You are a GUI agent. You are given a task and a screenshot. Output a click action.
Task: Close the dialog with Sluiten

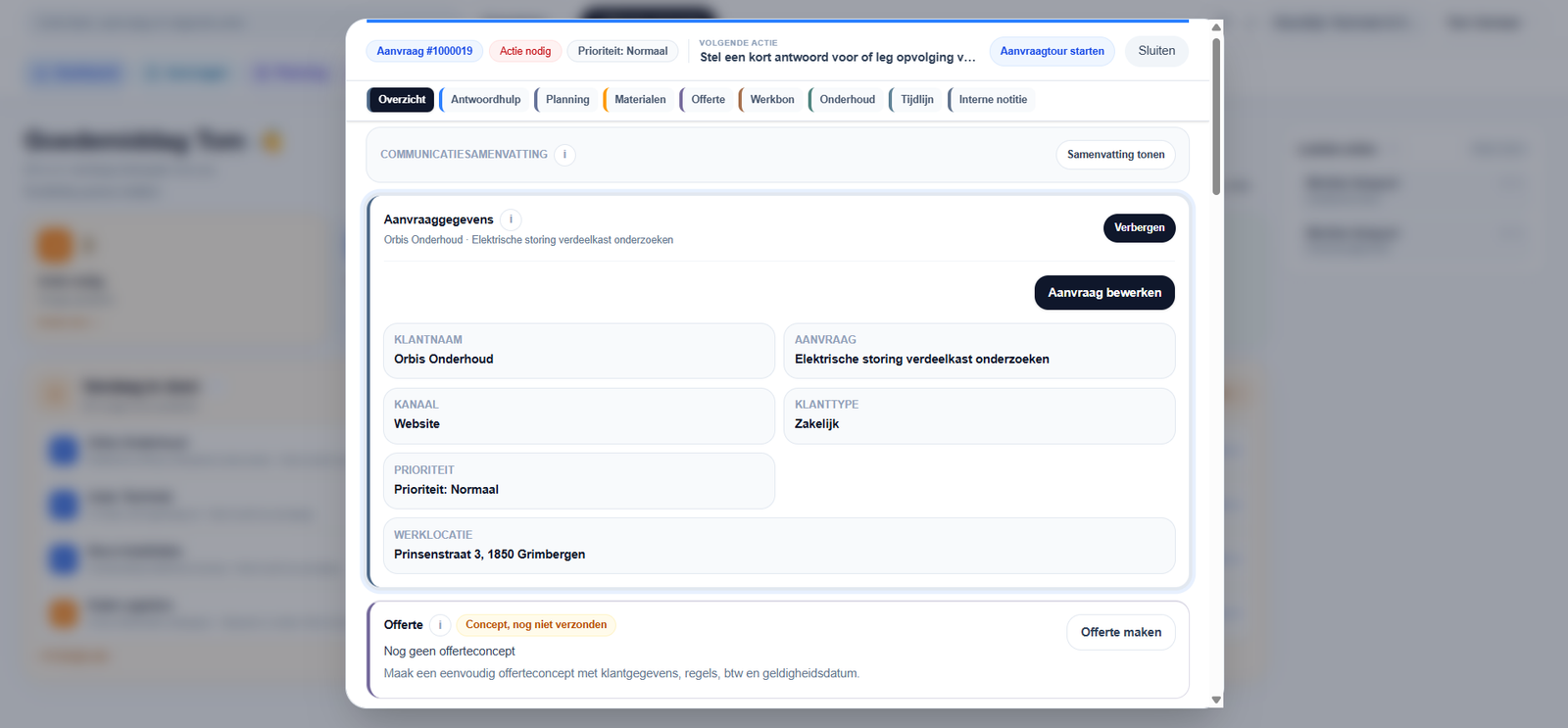coord(1156,51)
